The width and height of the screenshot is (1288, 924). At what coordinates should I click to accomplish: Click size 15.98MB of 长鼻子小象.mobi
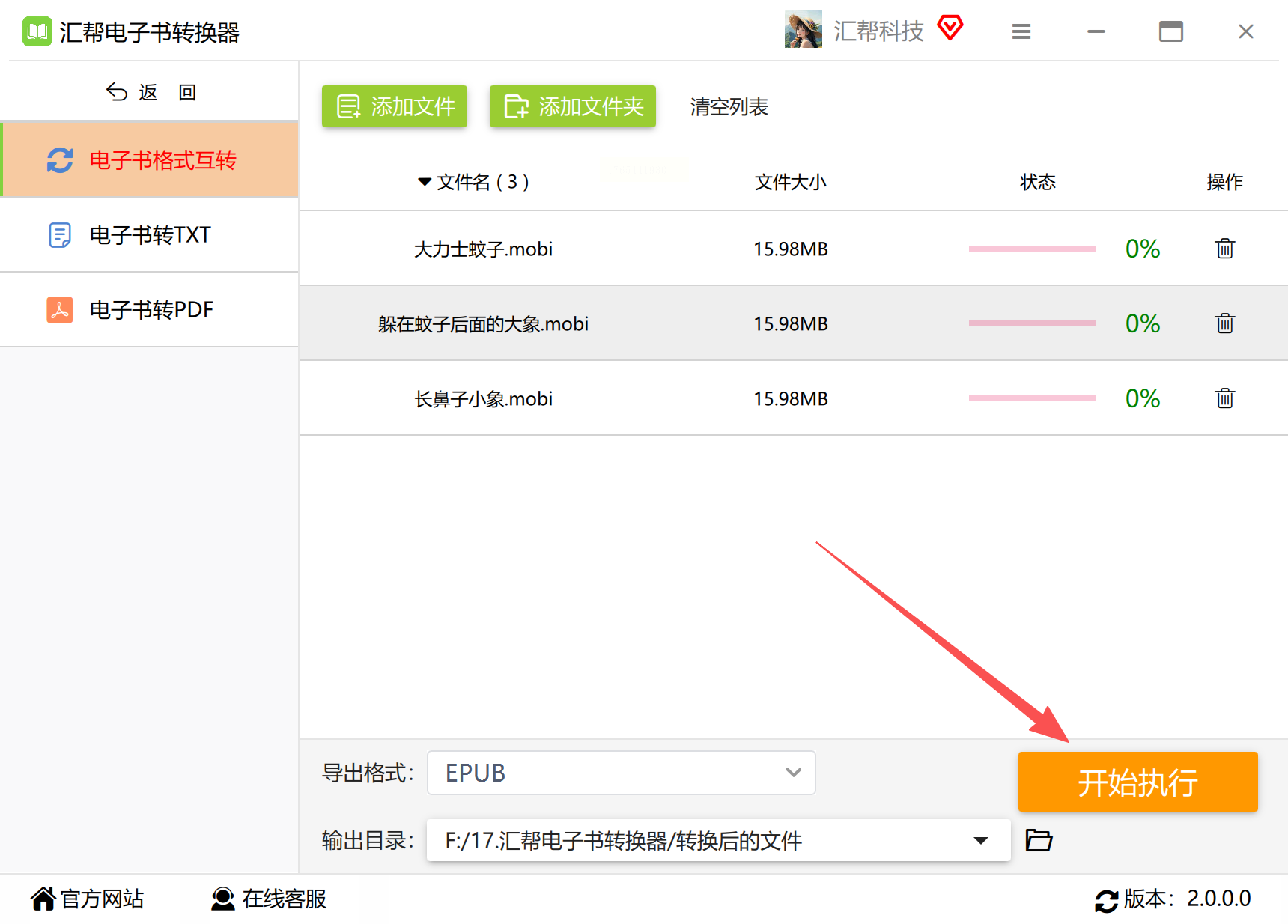click(791, 398)
